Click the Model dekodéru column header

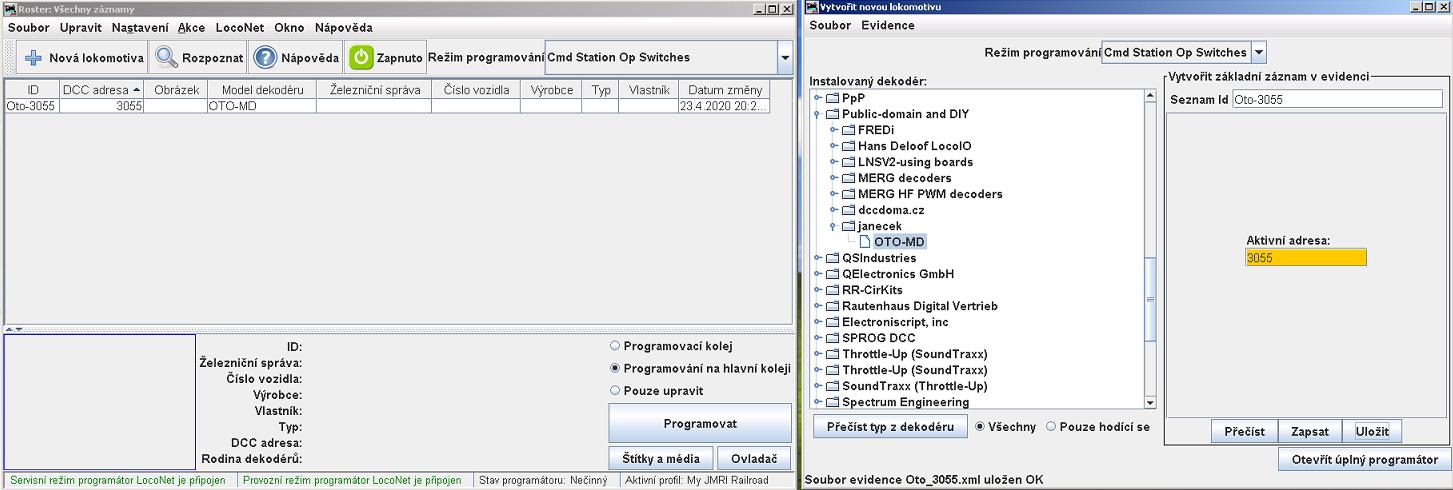point(261,90)
